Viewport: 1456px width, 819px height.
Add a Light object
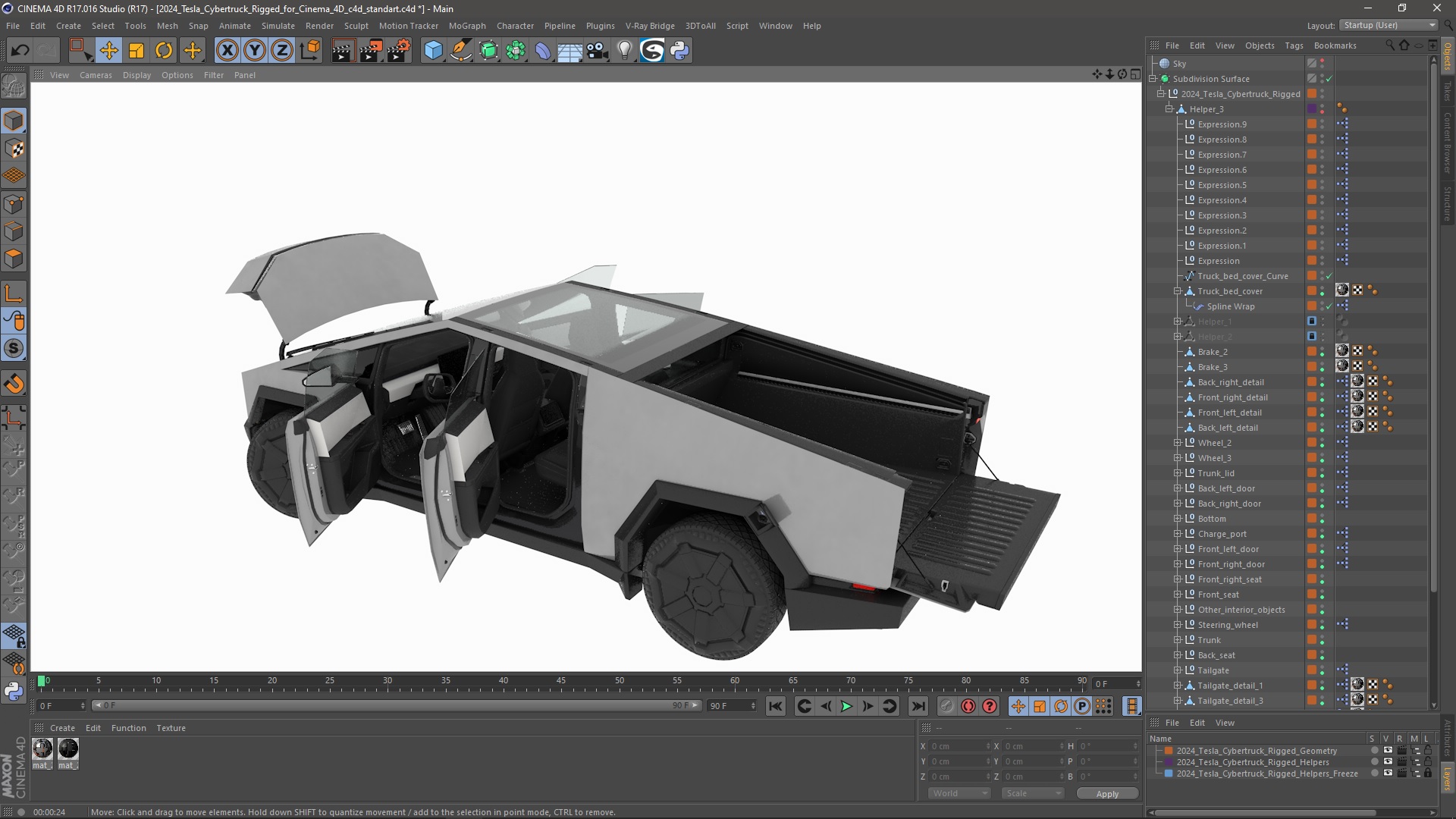(625, 51)
